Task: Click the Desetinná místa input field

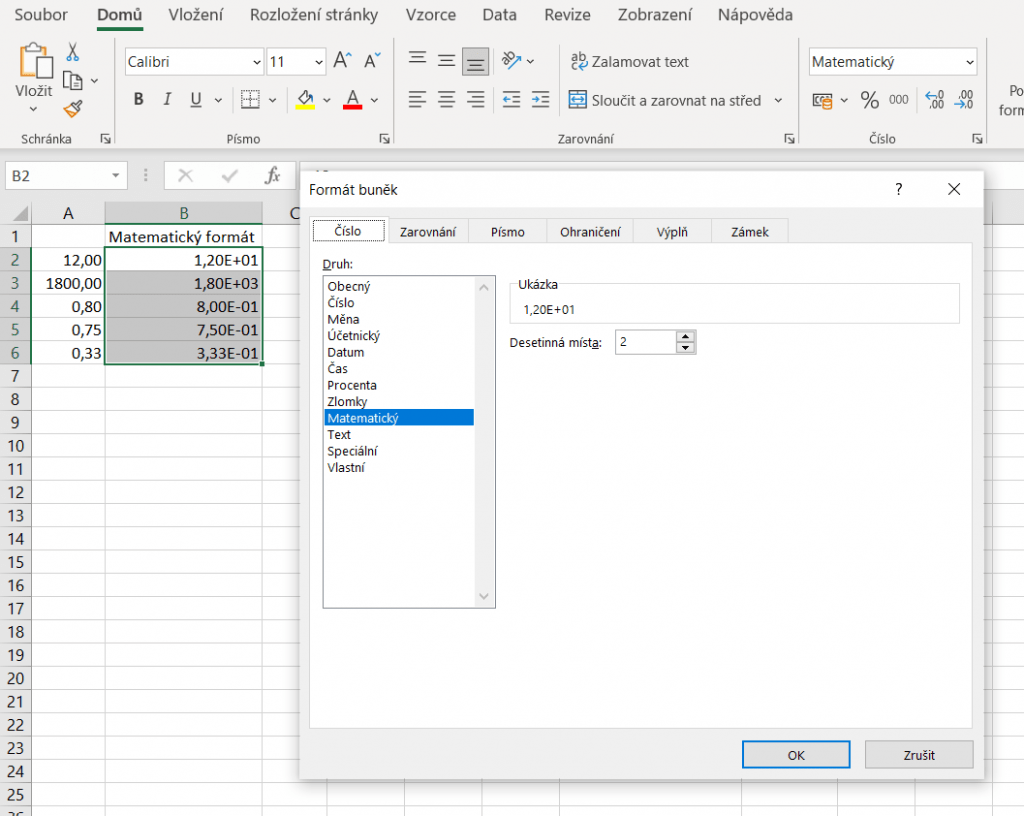Action: 645,342
